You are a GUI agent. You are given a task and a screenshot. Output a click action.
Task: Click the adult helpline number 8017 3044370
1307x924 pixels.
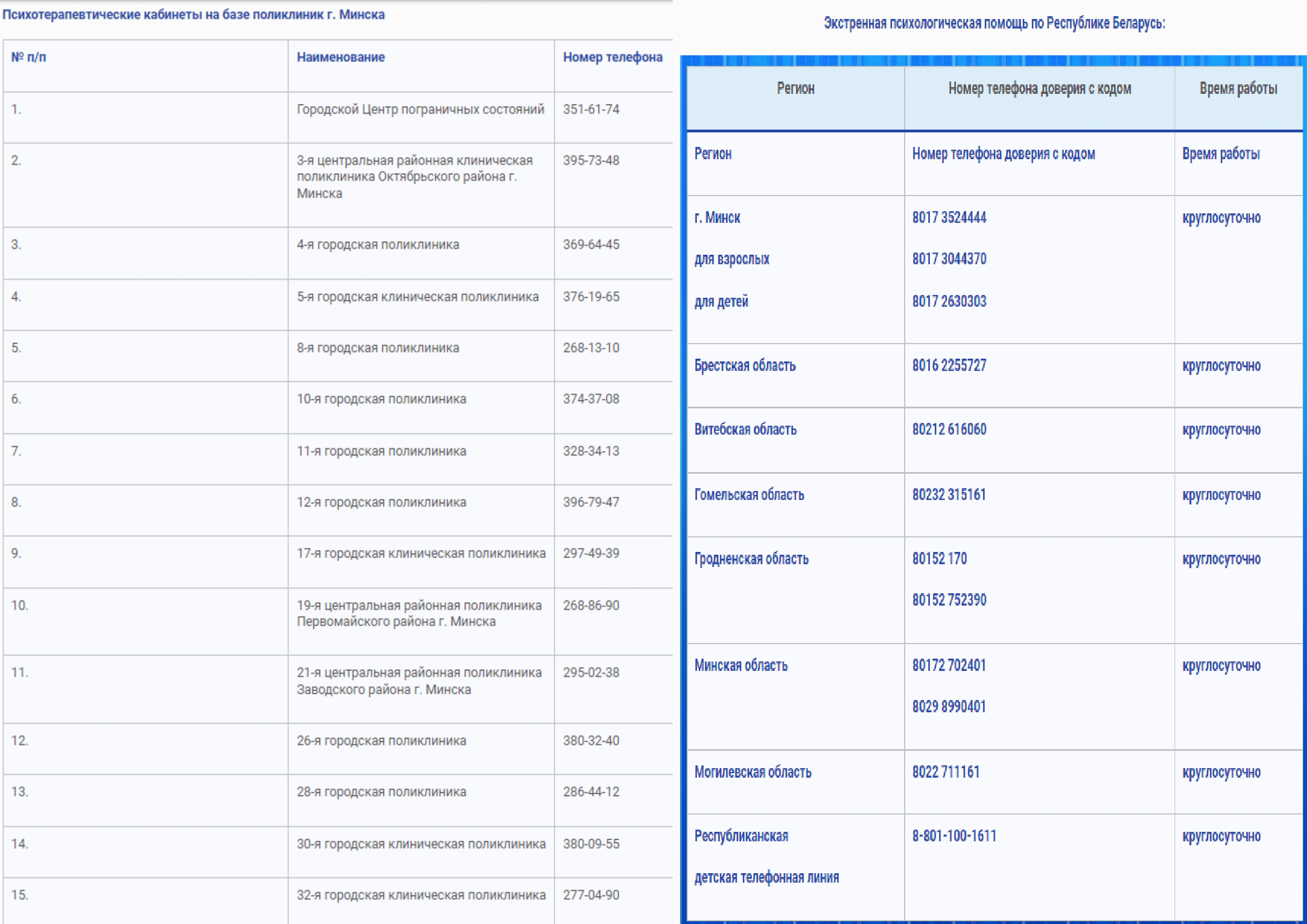949,259
